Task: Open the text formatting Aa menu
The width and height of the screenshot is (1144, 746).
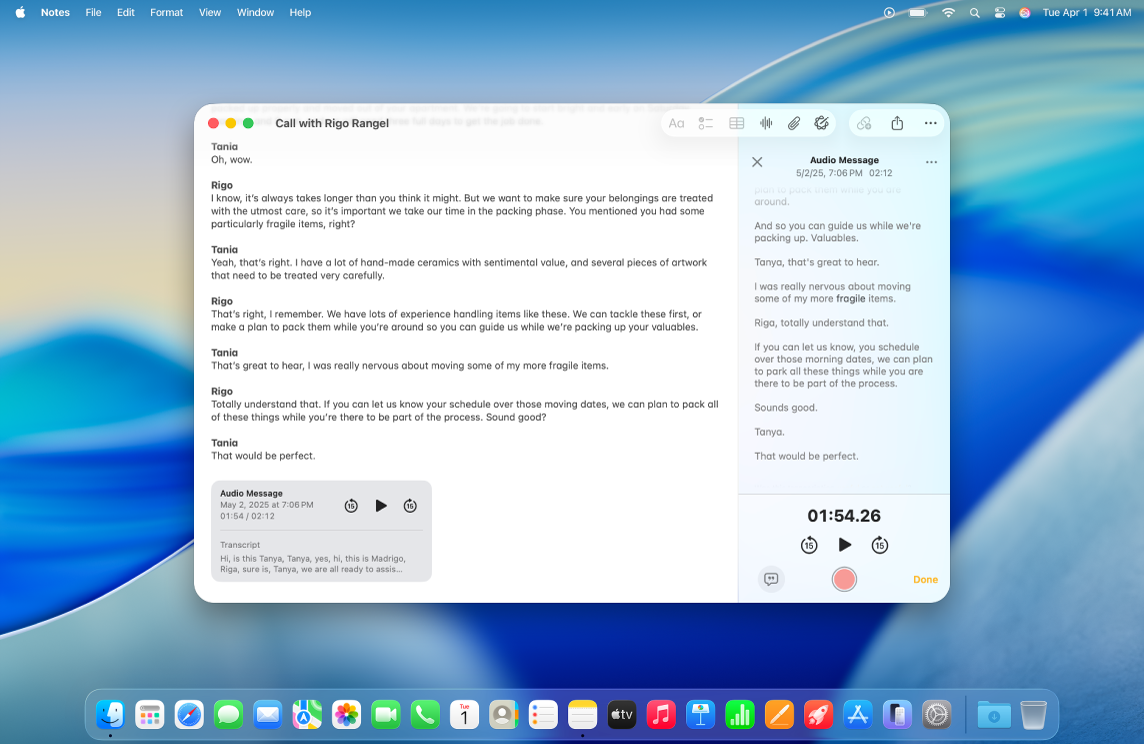Action: (677, 122)
